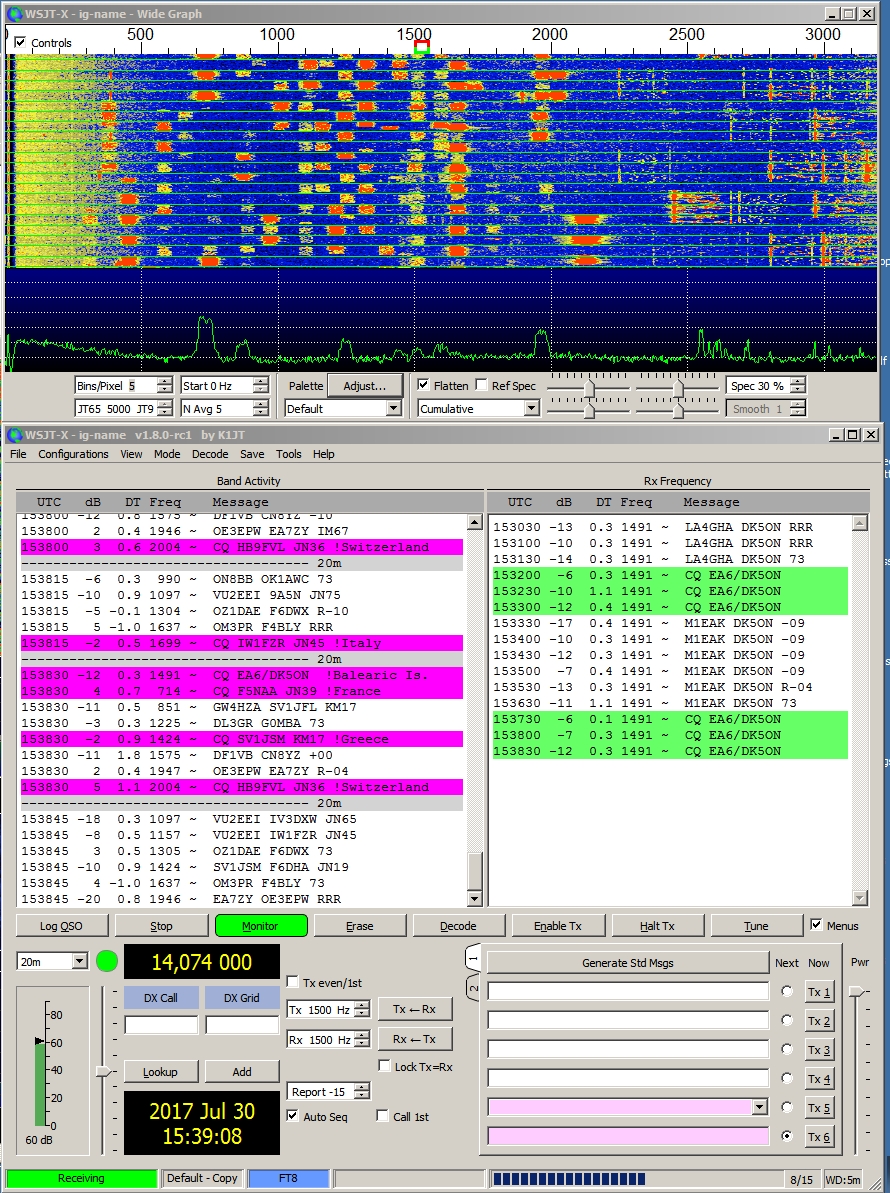The height and width of the screenshot is (1193, 890).
Task: Click the Tune button
Action: 756,926
